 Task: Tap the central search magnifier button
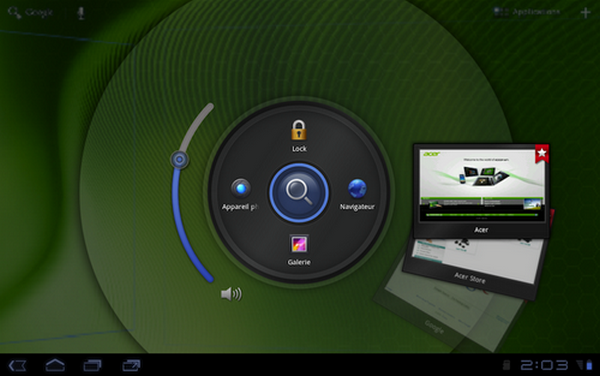299,192
